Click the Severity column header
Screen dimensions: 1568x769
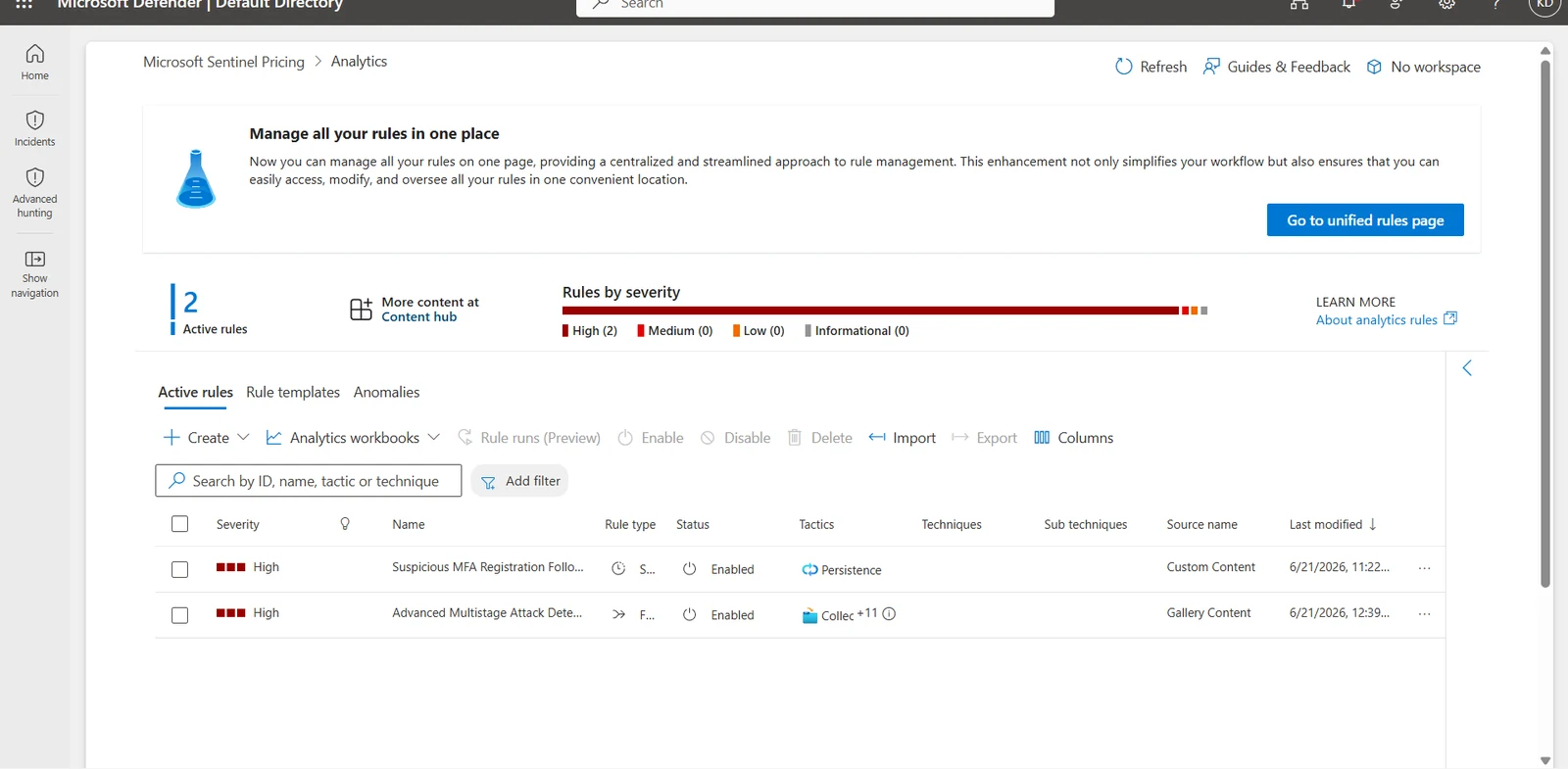238,524
